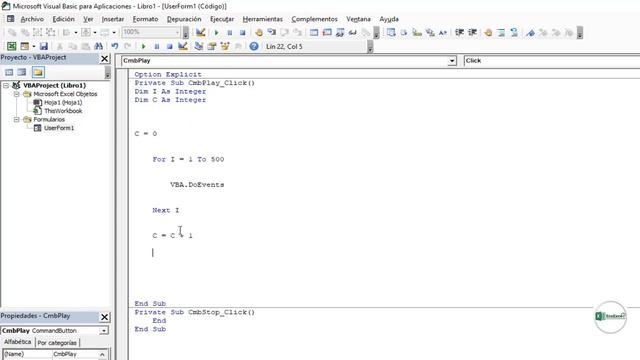Screen dimensions: 640x360
Task: Toggle Folders view in Project panel
Action: pyautogui.click(x=38, y=72)
